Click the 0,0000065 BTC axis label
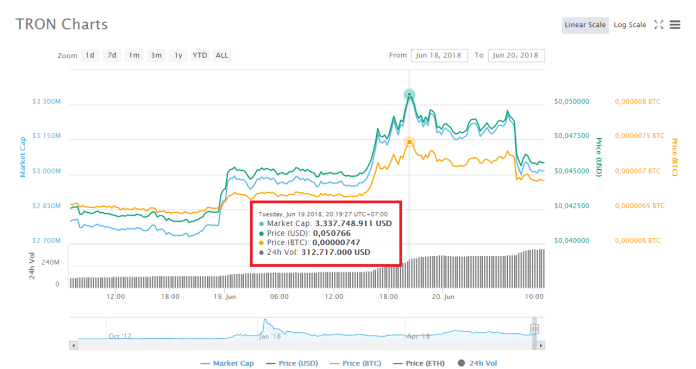Viewport: 696px width, 369px height. [x=640, y=206]
